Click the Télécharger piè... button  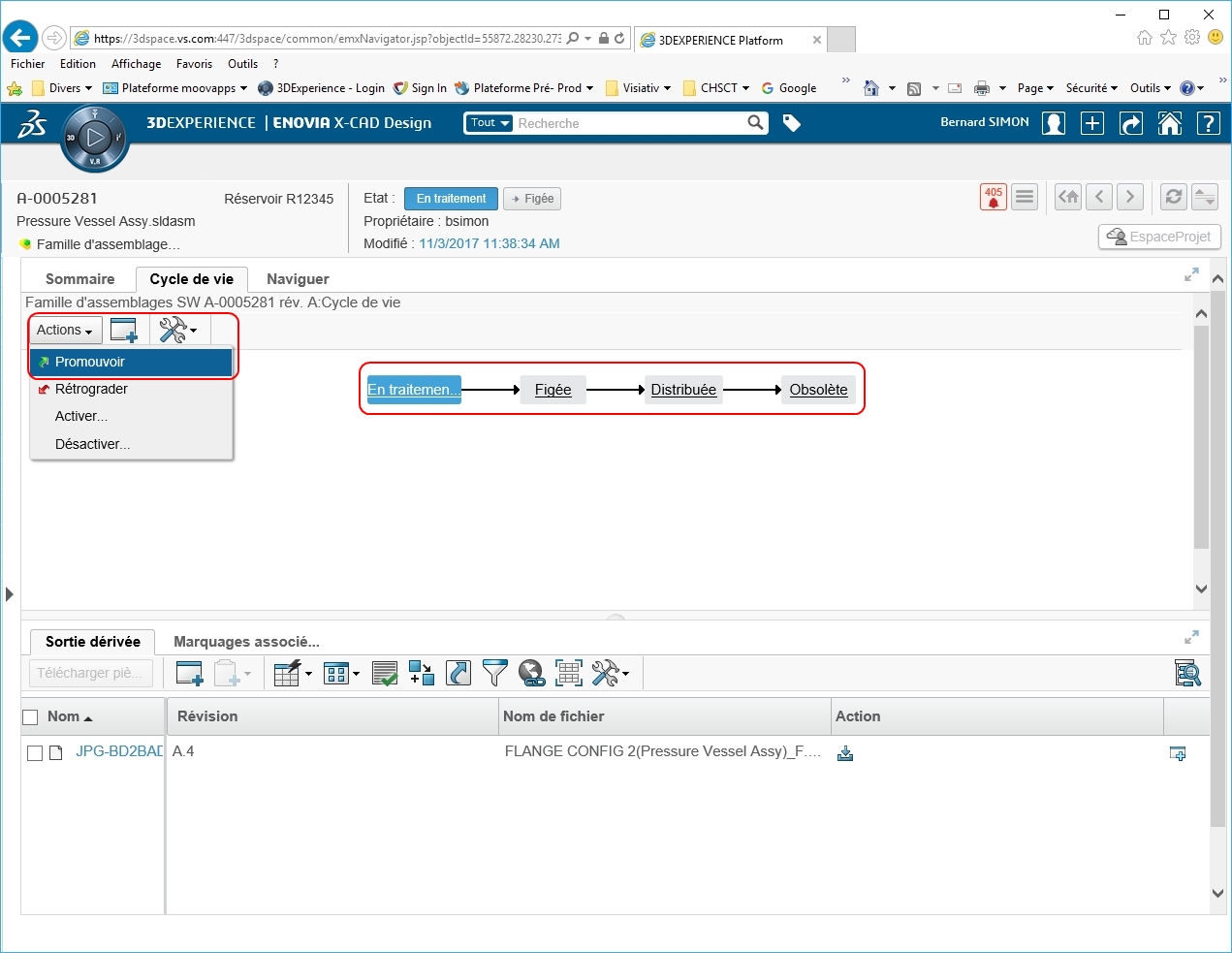(x=91, y=673)
